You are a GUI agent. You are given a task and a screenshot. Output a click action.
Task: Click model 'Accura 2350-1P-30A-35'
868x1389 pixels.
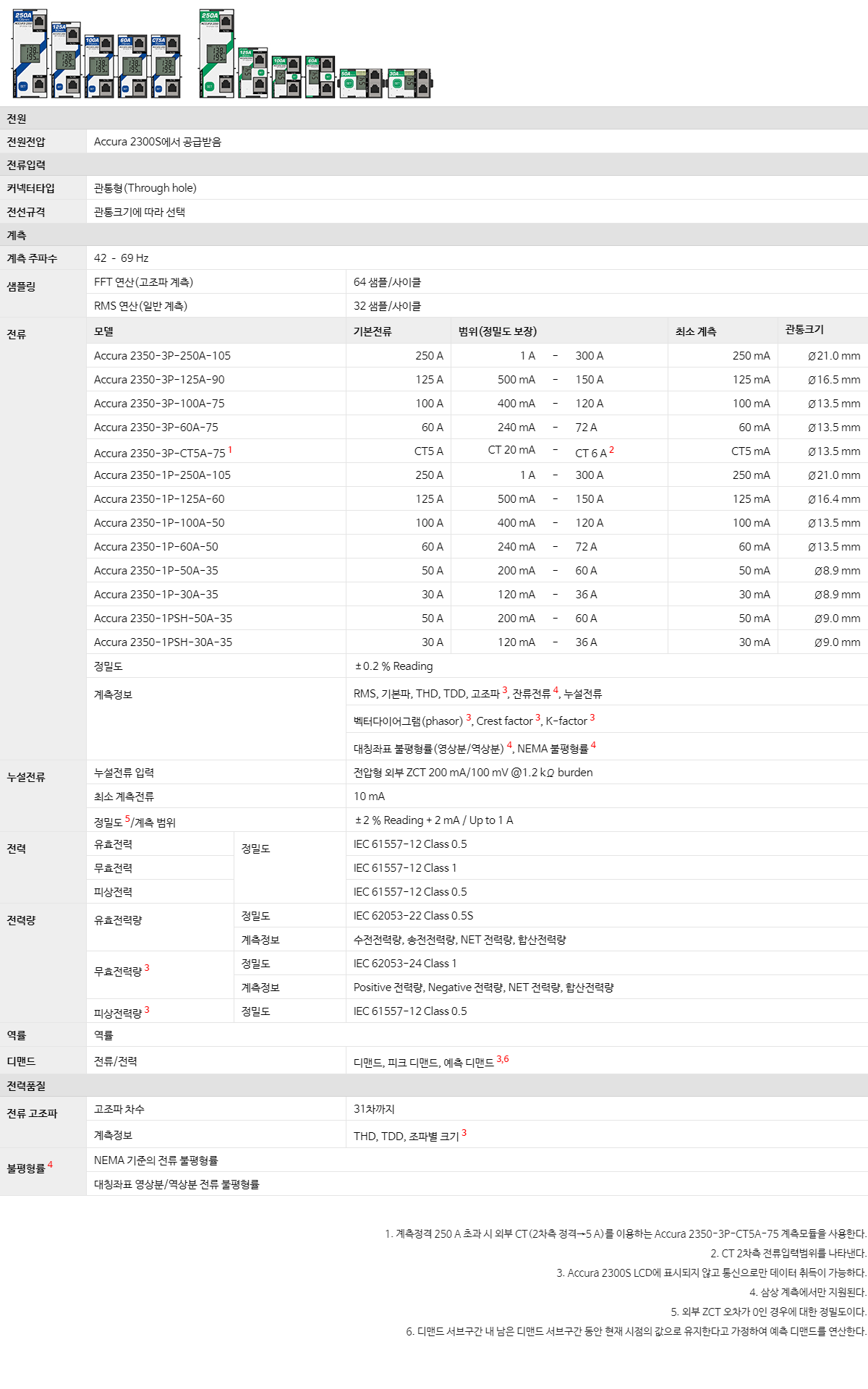coord(156,595)
